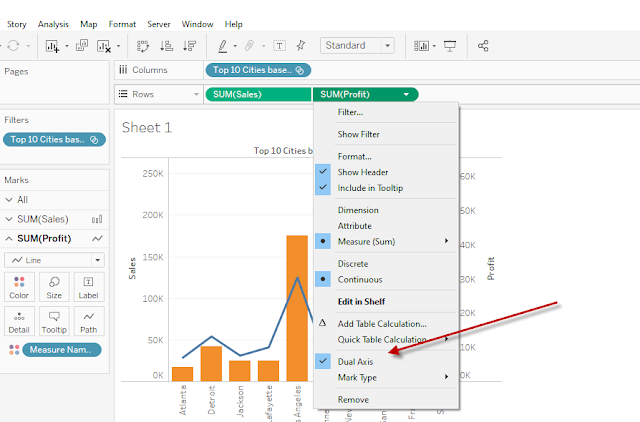The width and height of the screenshot is (640, 422).
Task: Click the Rows shelf icon
Action: point(123,94)
